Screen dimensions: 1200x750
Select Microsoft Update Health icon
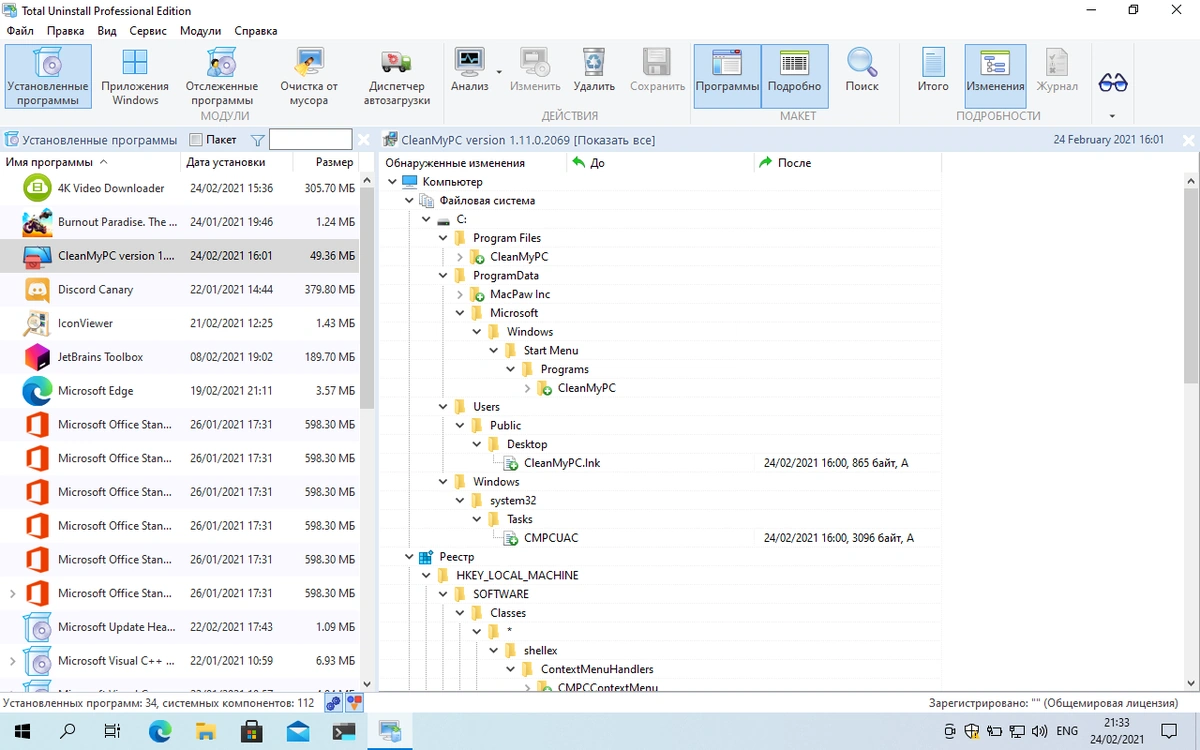click(37, 627)
